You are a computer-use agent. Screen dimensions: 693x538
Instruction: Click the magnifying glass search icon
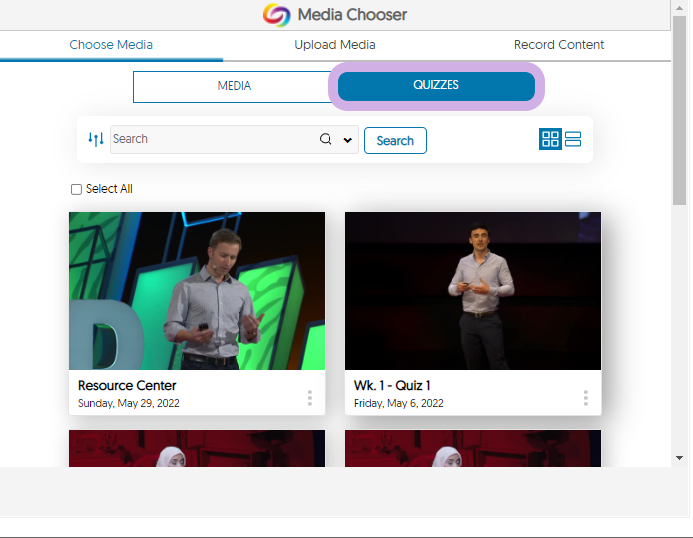pyautogui.click(x=326, y=140)
